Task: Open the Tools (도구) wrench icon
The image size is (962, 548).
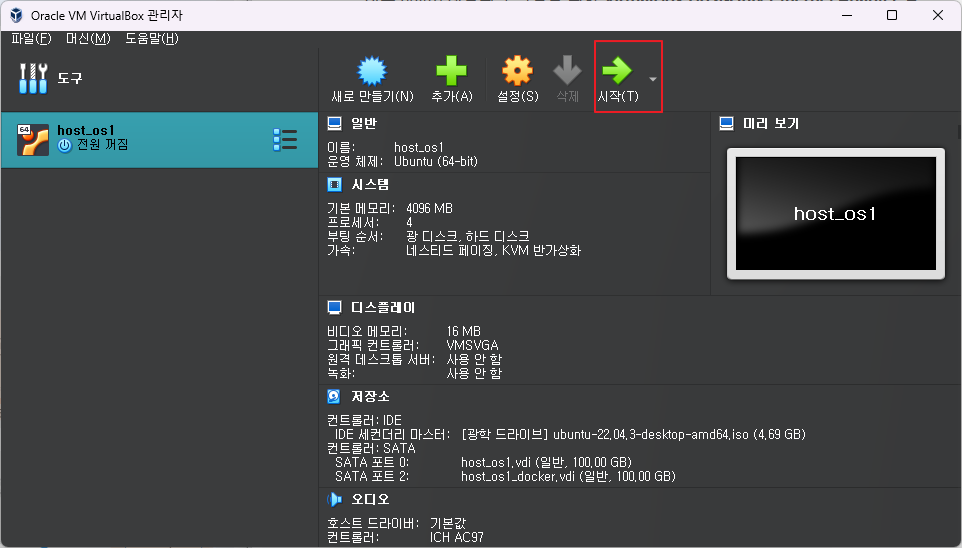Action: click(x=33, y=79)
